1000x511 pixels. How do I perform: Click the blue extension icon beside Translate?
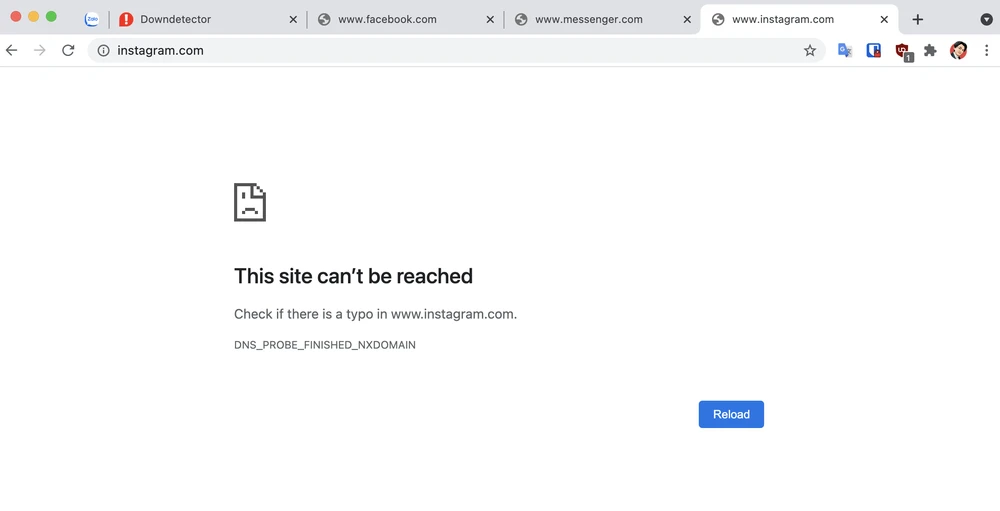(x=874, y=50)
